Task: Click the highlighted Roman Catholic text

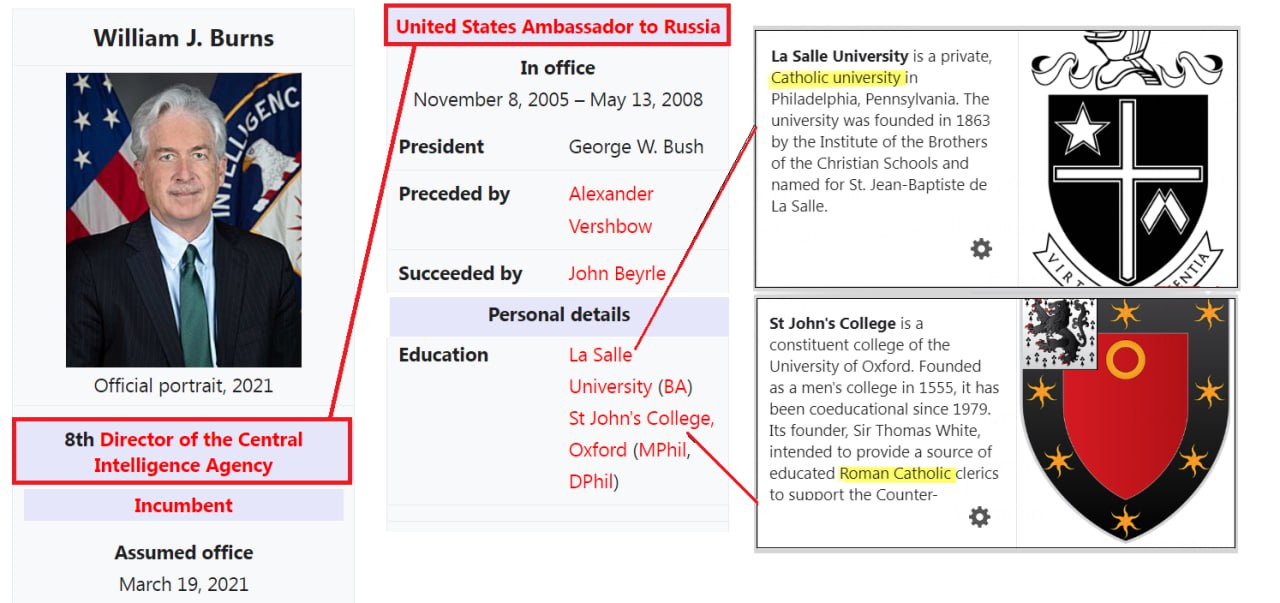Action: tap(897, 473)
